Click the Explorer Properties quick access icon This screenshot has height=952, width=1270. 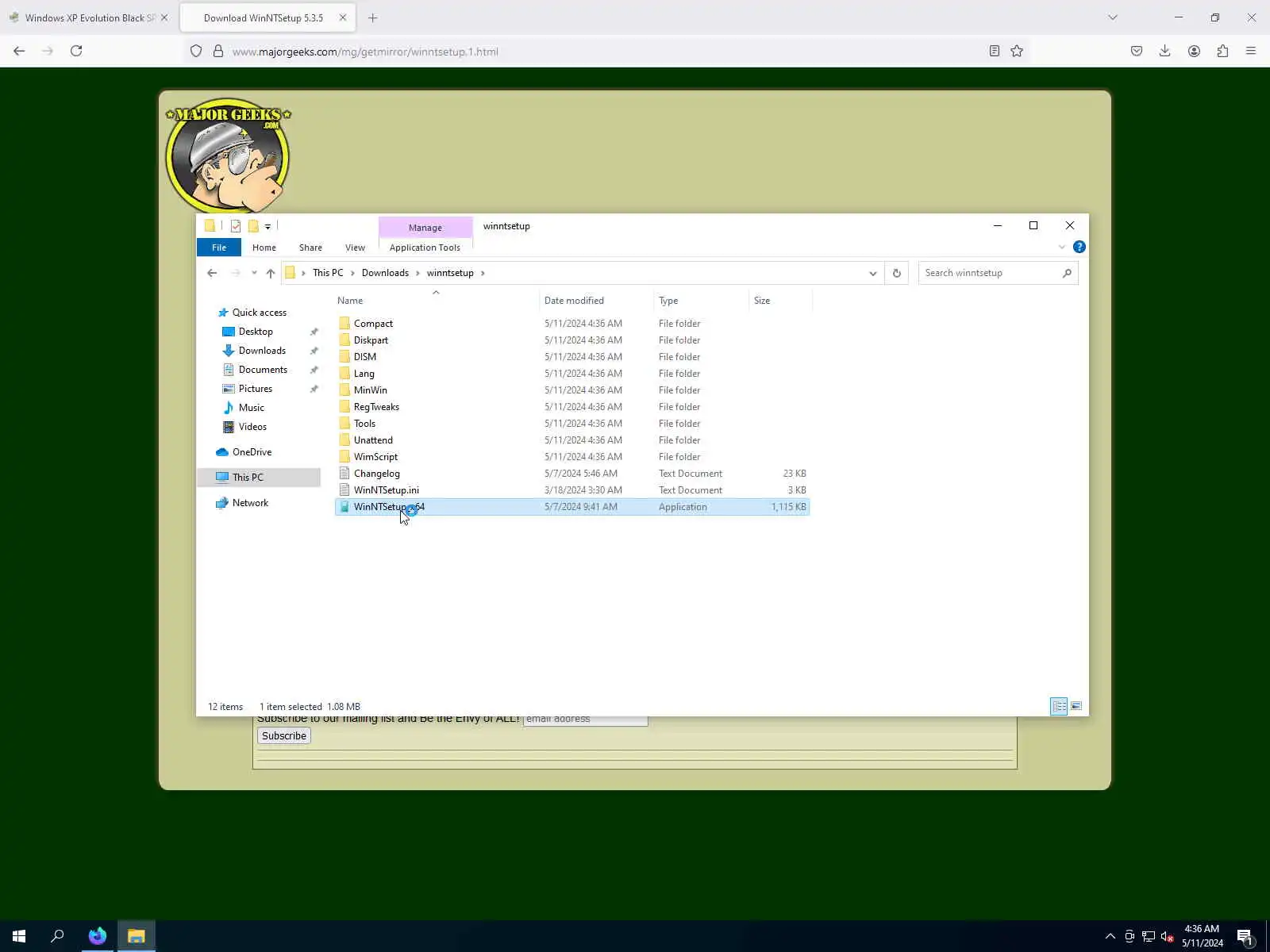(236, 226)
